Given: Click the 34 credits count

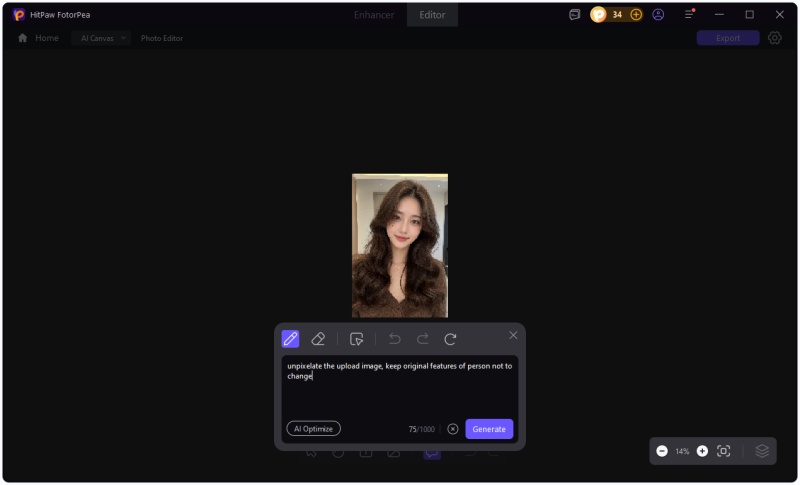Looking at the screenshot, I should [617, 15].
